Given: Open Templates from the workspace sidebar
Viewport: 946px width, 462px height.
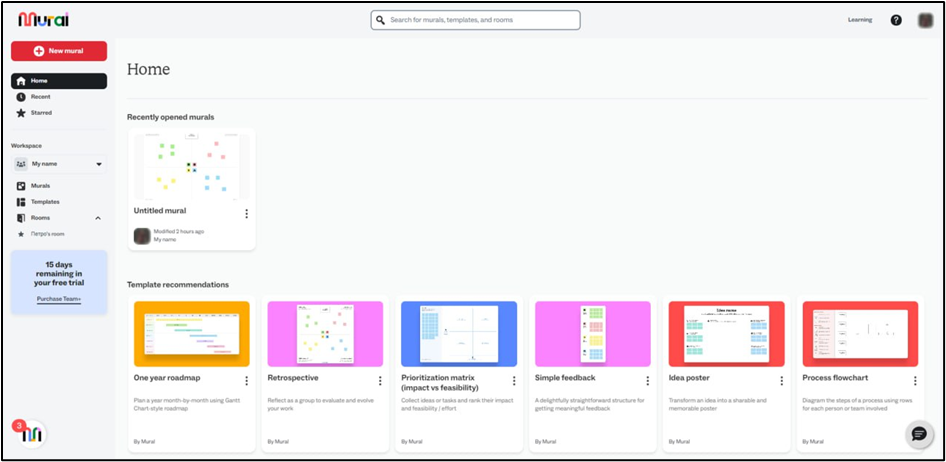Looking at the screenshot, I should click(45, 202).
